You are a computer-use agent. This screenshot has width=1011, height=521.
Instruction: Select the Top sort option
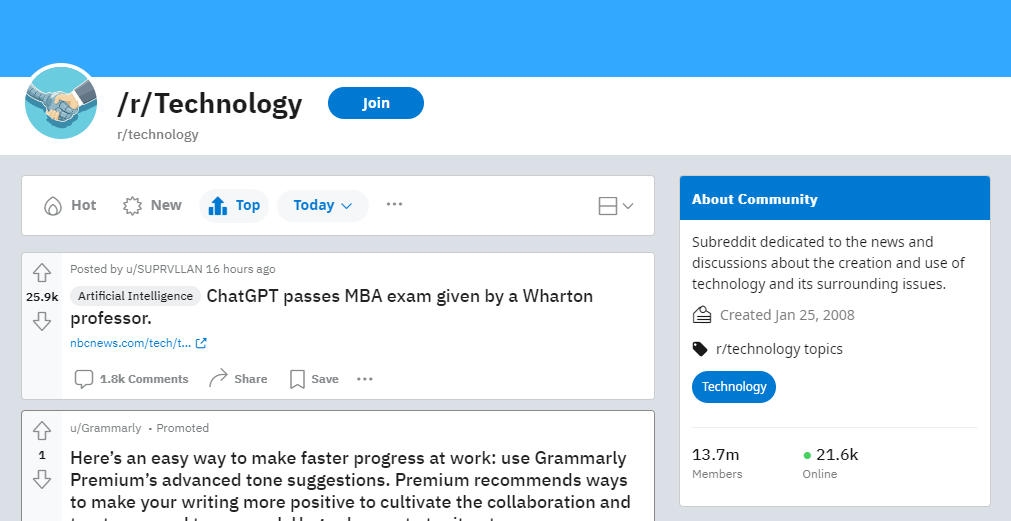pyautogui.click(x=234, y=206)
